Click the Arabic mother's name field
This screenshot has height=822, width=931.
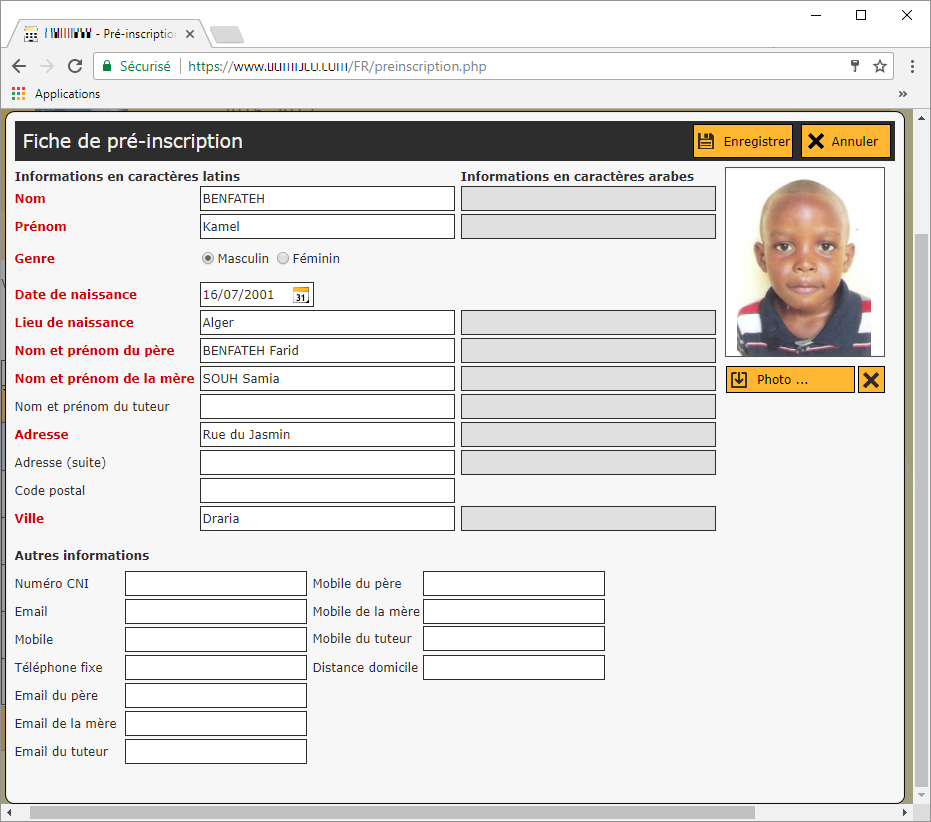588,378
